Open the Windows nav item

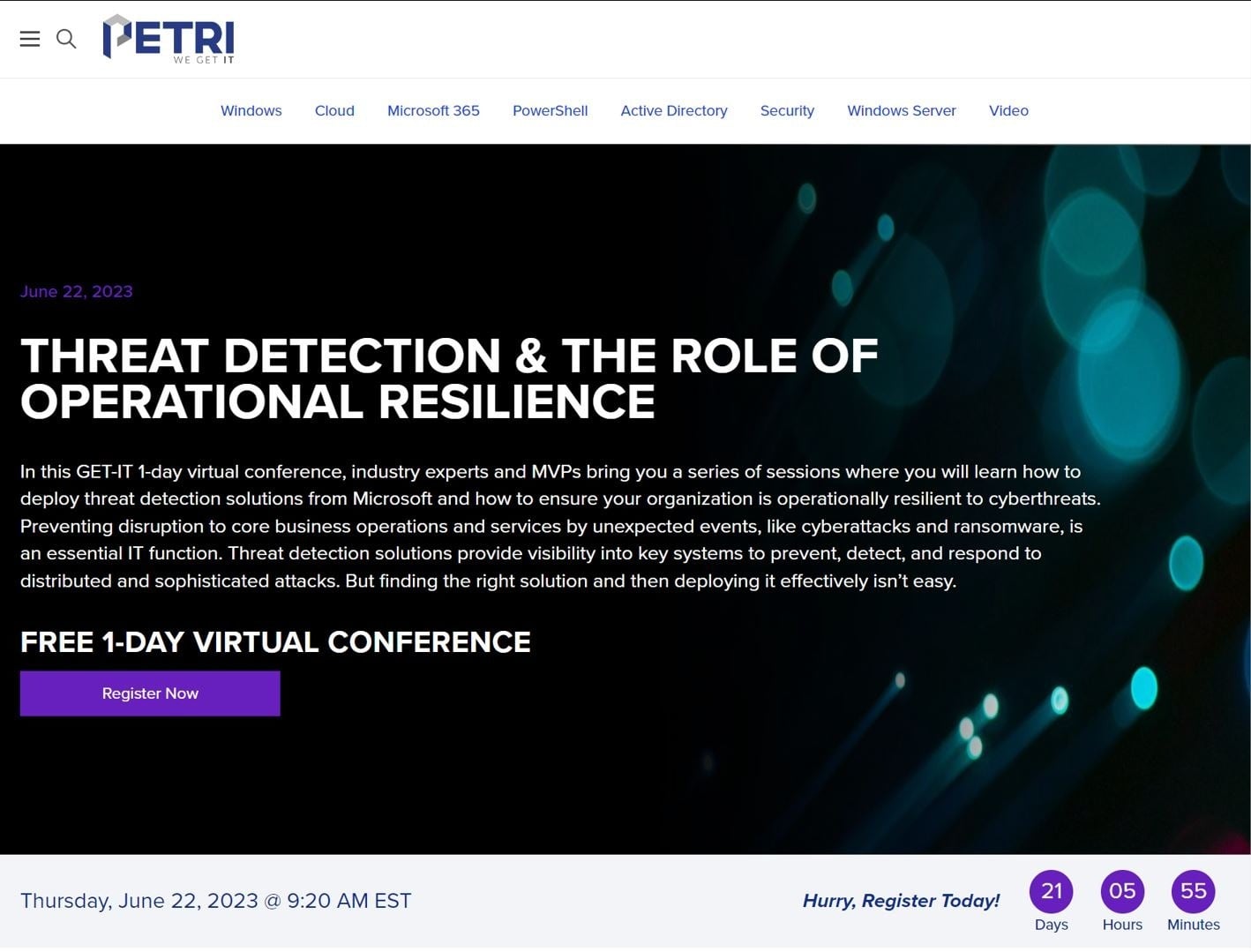[251, 110]
